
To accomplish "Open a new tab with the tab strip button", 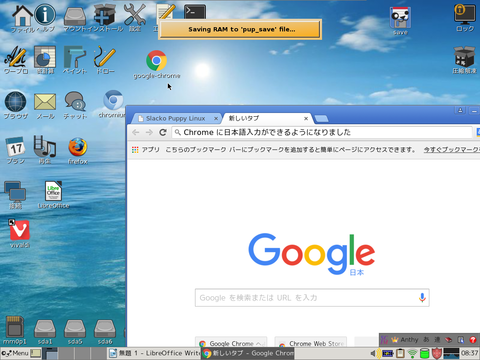I will click(321, 119).
